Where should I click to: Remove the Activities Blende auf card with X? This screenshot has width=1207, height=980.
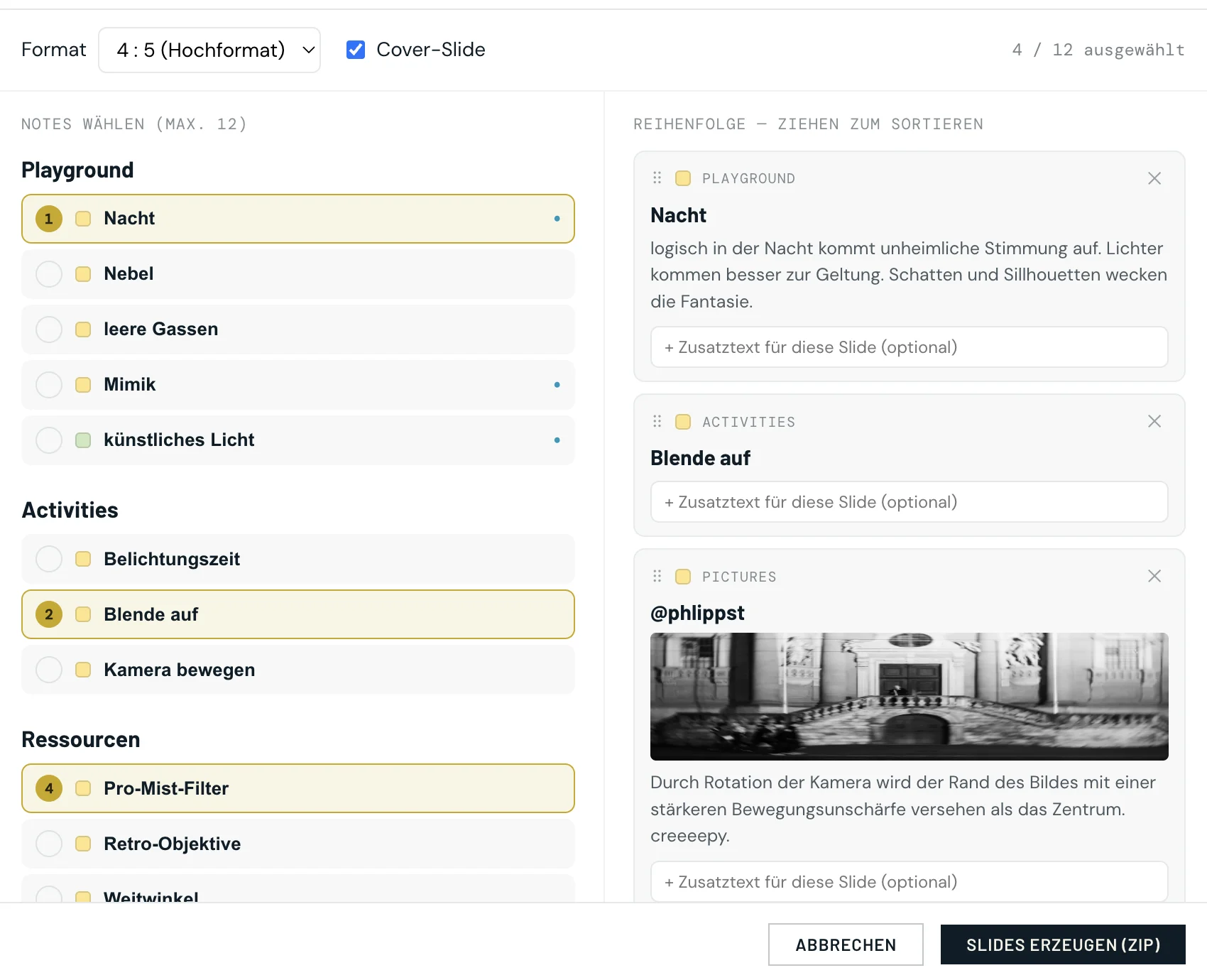coord(1154,421)
